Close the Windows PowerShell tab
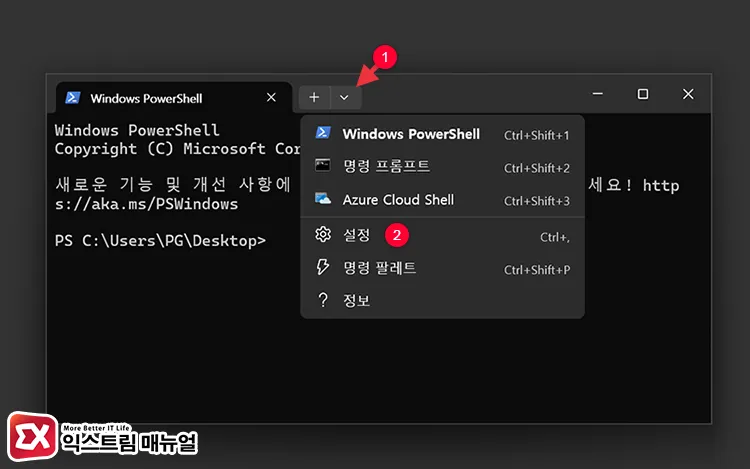 [271, 98]
